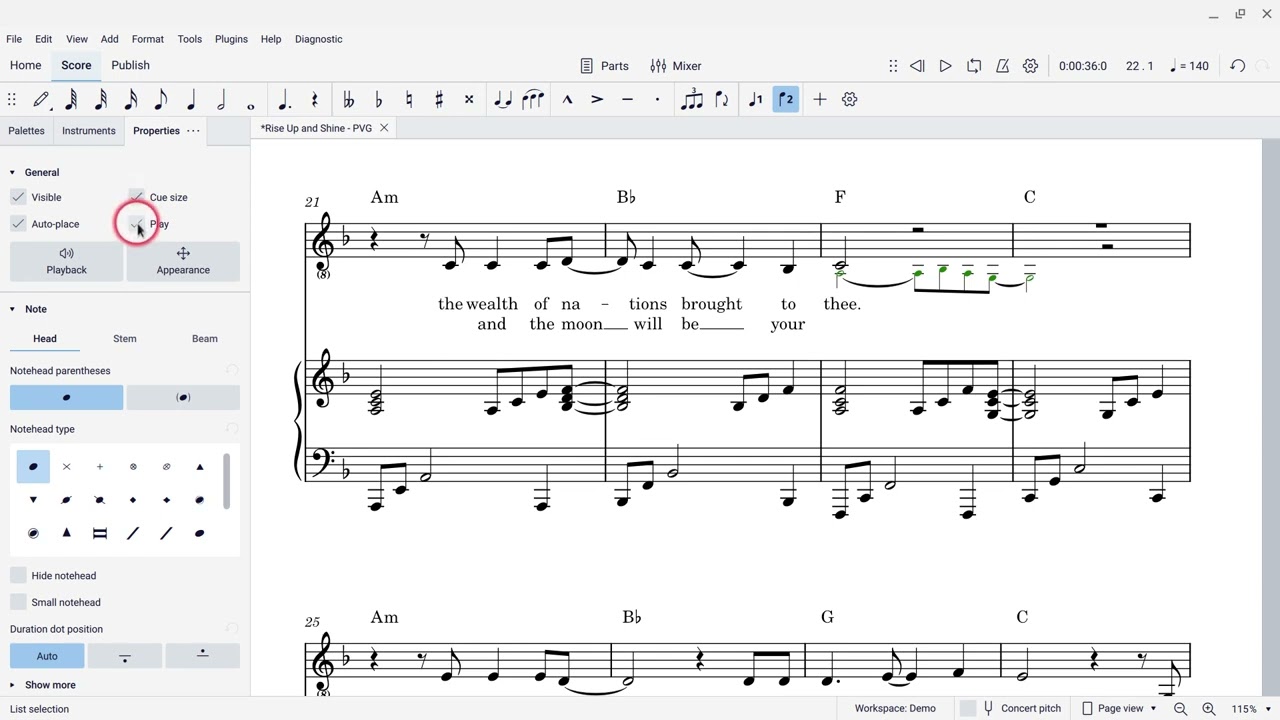Select the 32nd note duration
The width and height of the screenshot is (1280, 720).
point(101,99)
